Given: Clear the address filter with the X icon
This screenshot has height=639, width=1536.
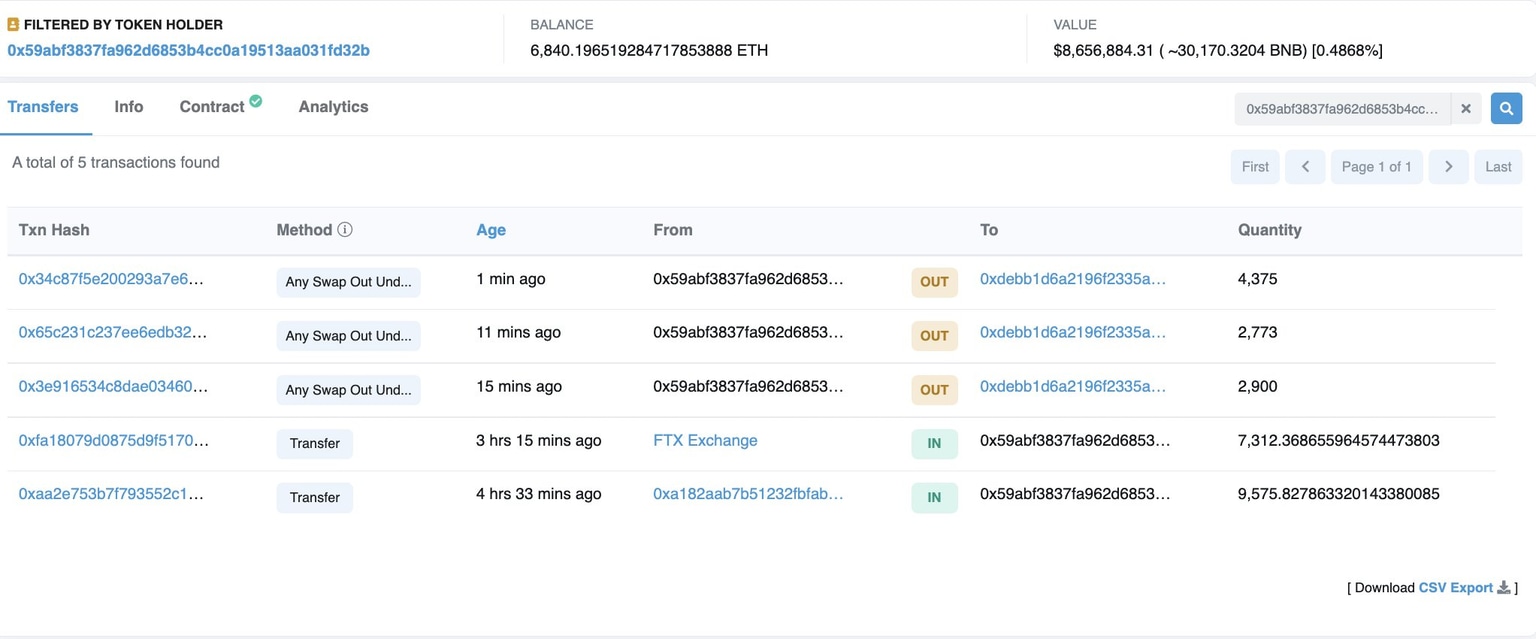Looking at the screenshot, I should tap(1466, 108).
